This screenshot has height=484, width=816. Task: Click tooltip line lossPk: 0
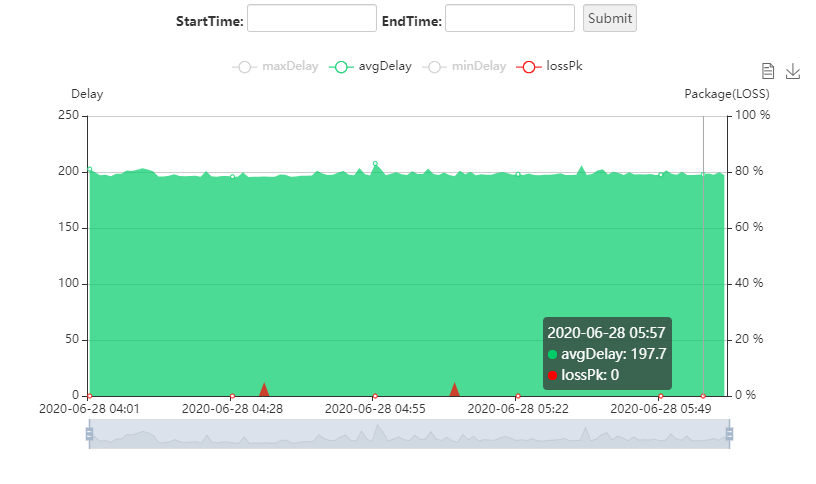(x=583, y=375)
